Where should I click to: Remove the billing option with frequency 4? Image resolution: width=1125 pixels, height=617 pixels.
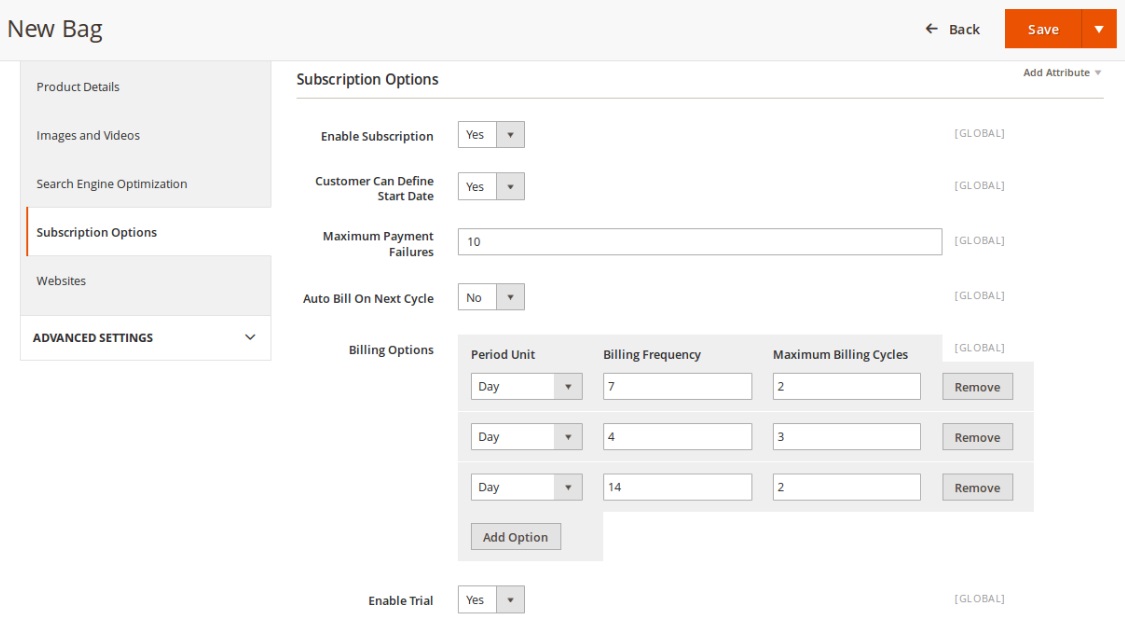977,437
